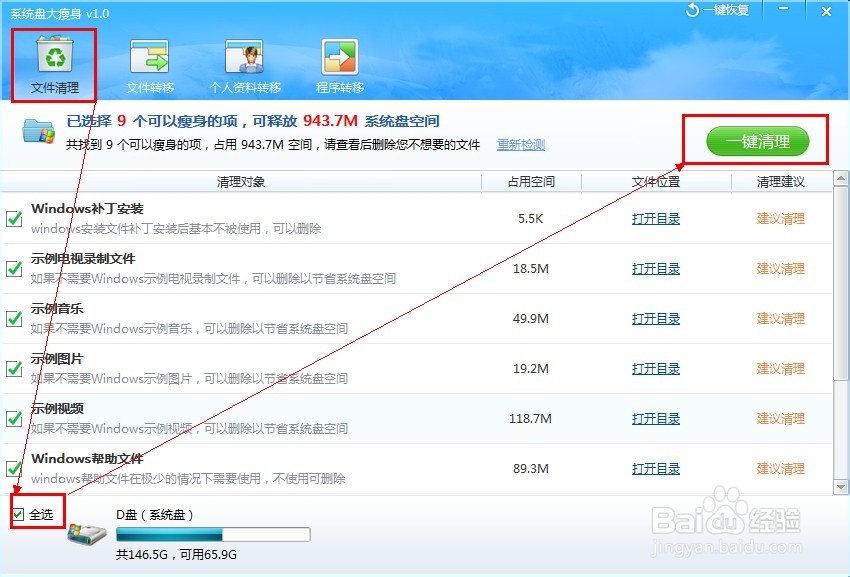The image size is (850, 577).
Task: Open directory for Windows补丁安装
Action: [x=656, y=219]
